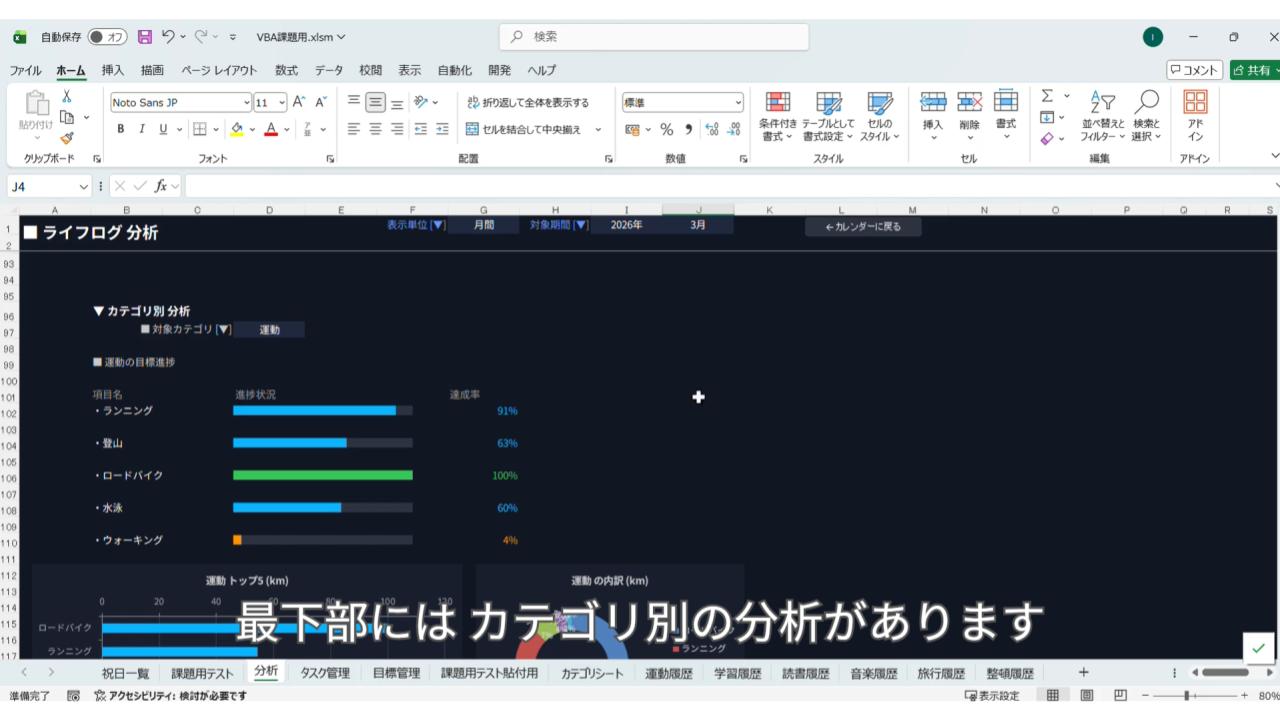Apply italic formatting icon

[142, 129]
